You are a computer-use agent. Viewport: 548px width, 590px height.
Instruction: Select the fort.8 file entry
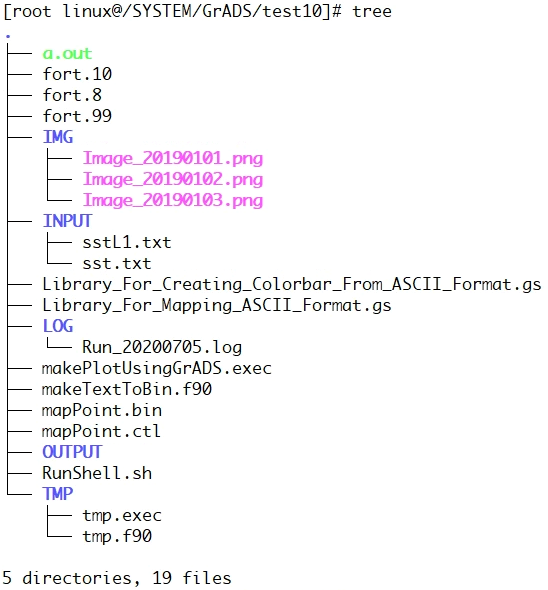(x=72, y=95)
